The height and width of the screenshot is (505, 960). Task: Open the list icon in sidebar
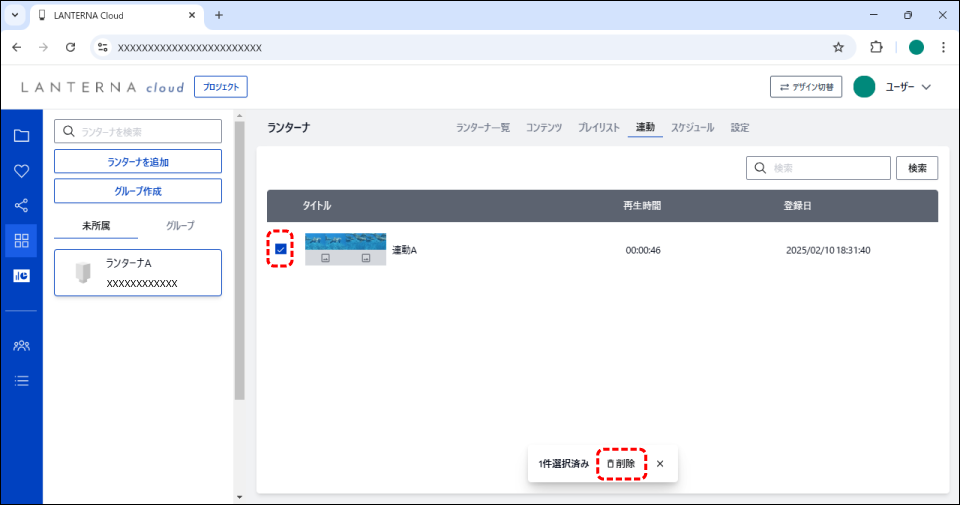[21, 380]
